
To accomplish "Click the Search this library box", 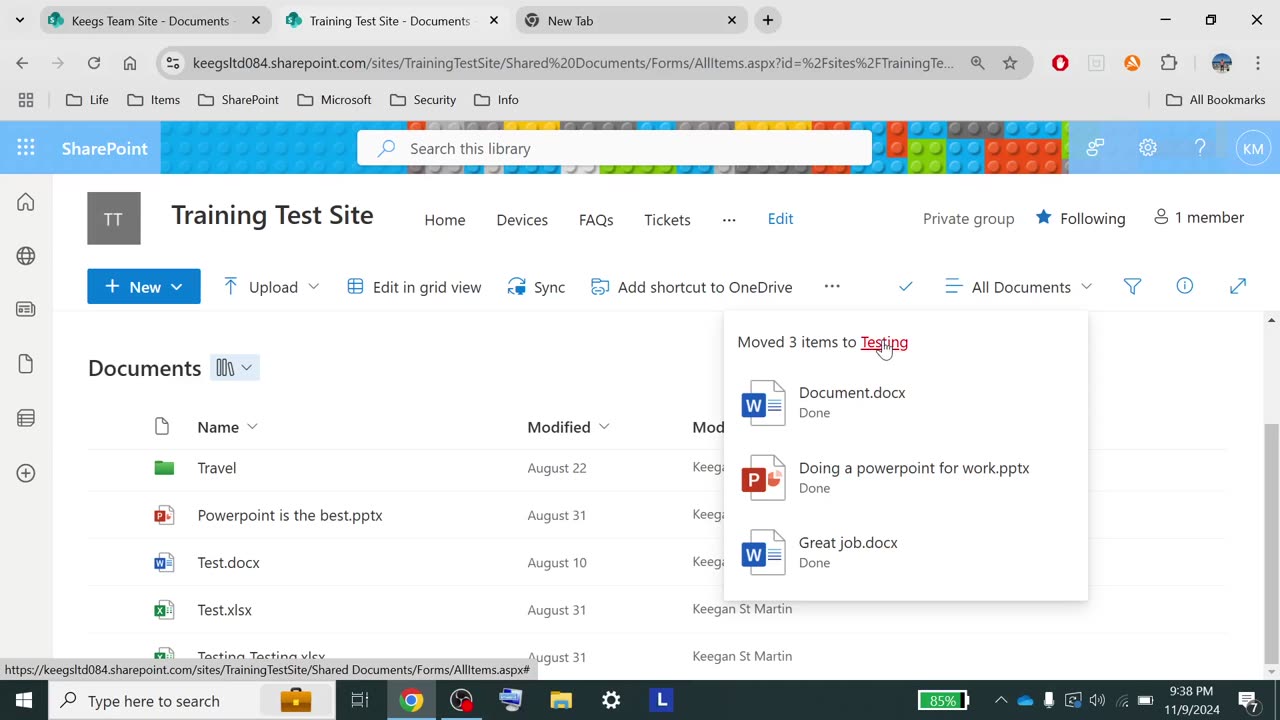I will tap(615, 148).
